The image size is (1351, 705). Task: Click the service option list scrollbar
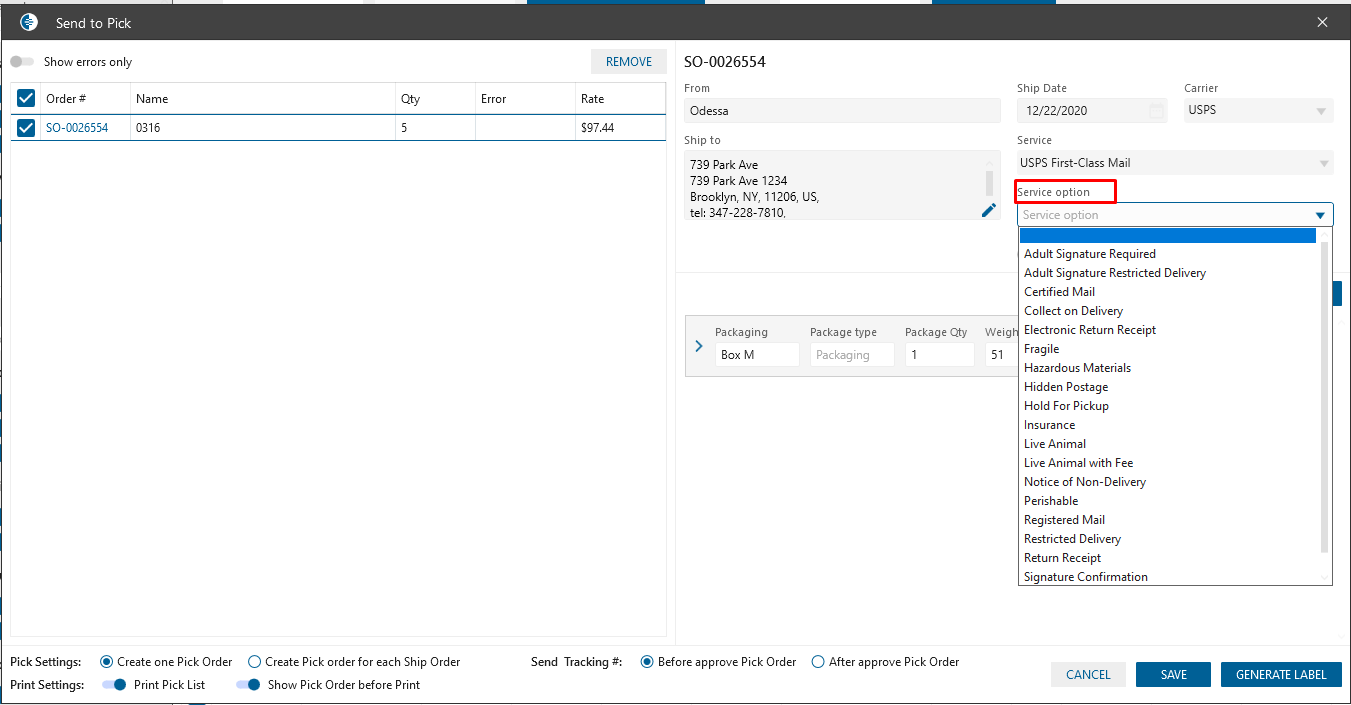(x=1325, y=397)
